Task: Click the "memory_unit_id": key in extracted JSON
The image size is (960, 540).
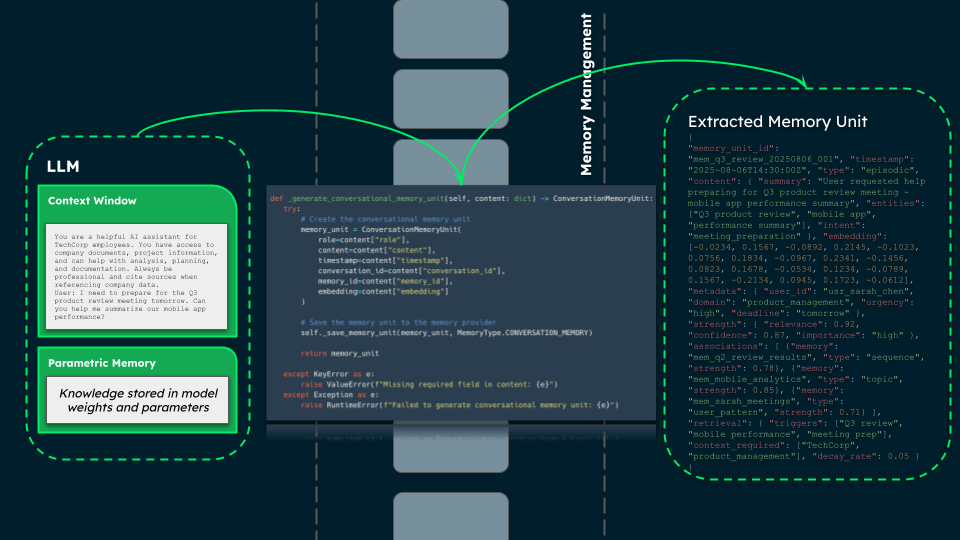Action: tap(733, 148)
